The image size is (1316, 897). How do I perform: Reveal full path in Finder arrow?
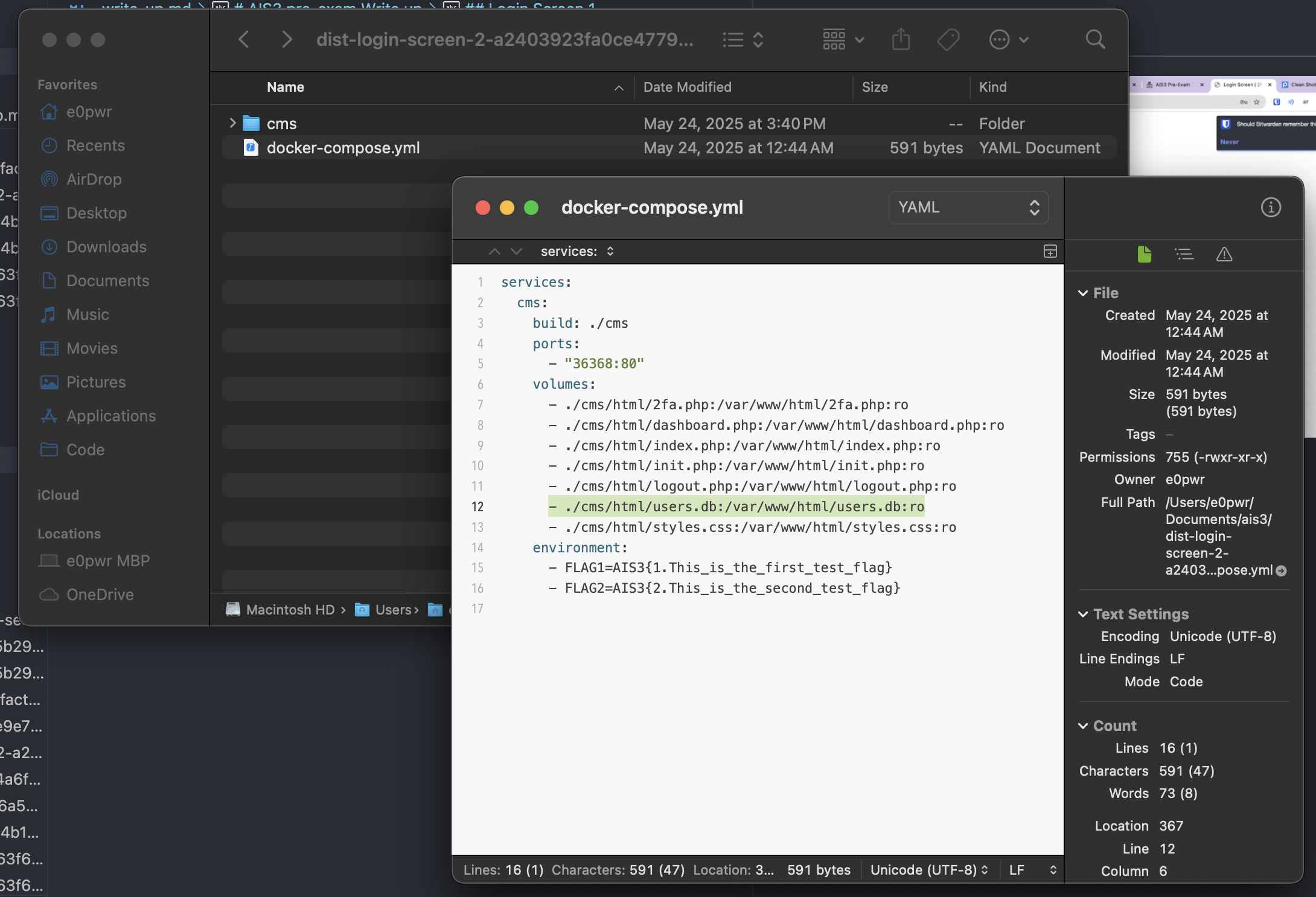(1282, 570)
